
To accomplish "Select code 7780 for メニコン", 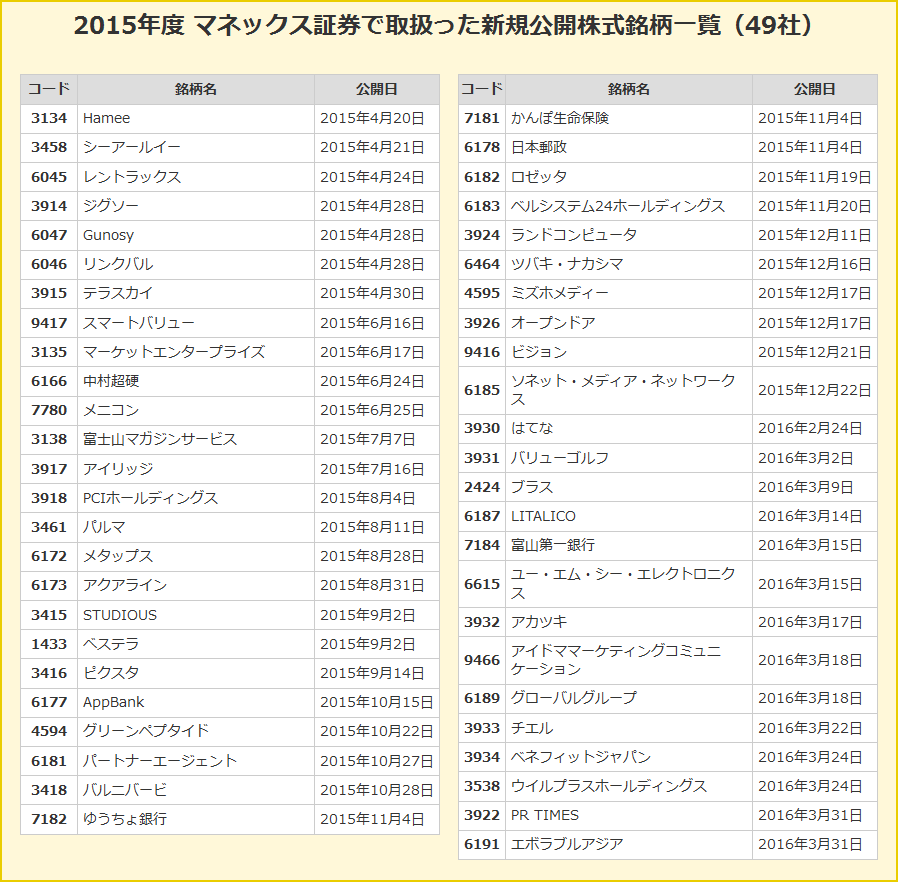I will [49, 411].
